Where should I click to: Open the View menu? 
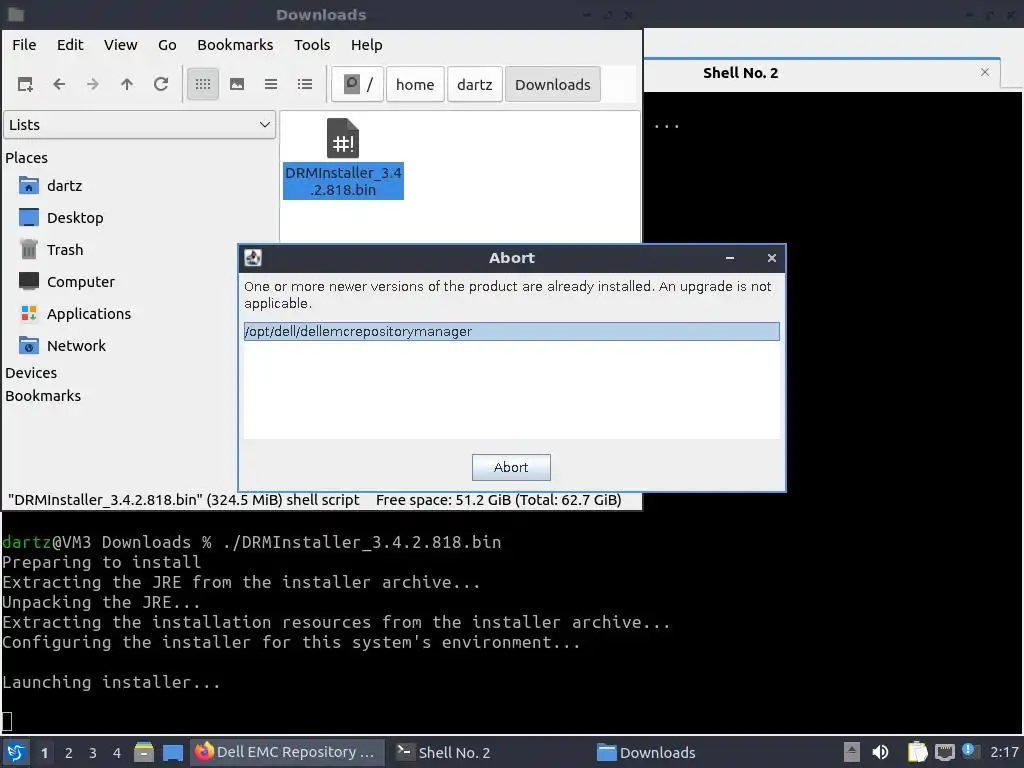pyautogui.click(x=121, y=45)
